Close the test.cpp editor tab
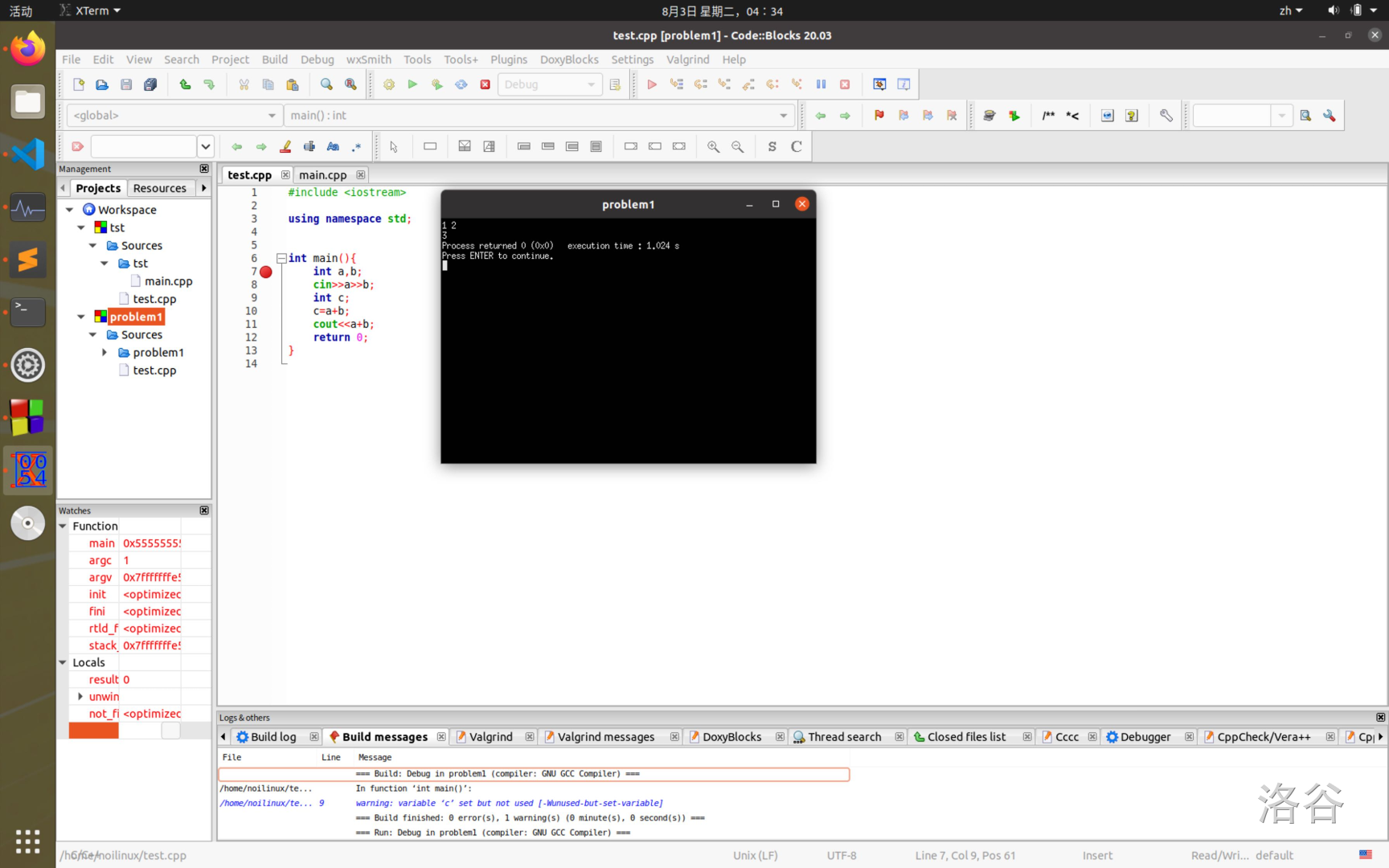 coord(285,174)
